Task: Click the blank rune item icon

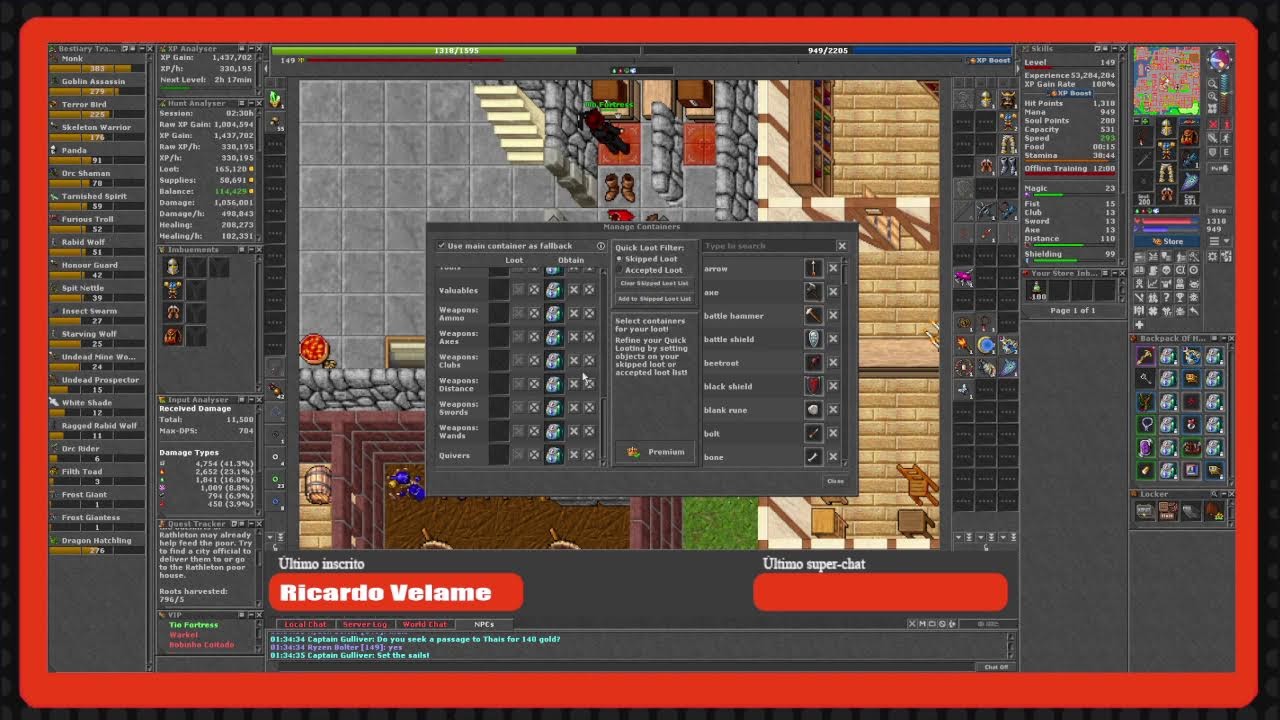Action: click(x=813, y=409)
